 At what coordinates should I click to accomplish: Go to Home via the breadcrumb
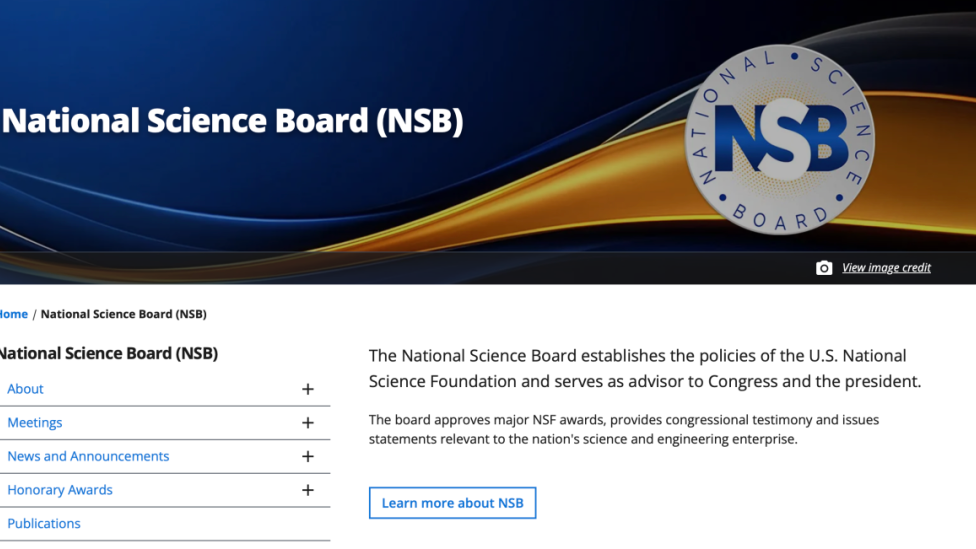pos(14,314)
